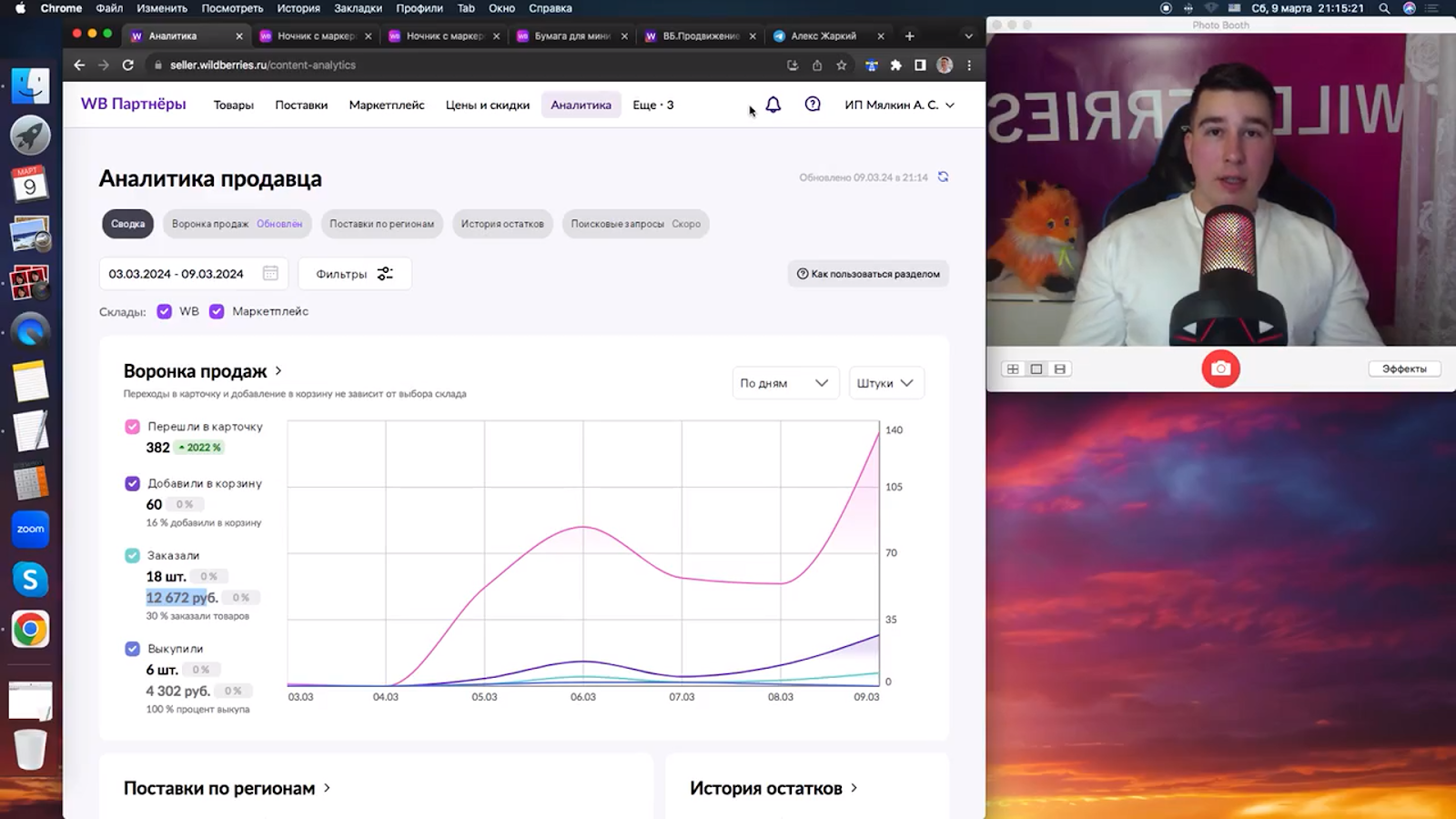Viewport: 1456px width, 819px height.
Task: Click the browser forward arrow
Action: tap(103, 65)
